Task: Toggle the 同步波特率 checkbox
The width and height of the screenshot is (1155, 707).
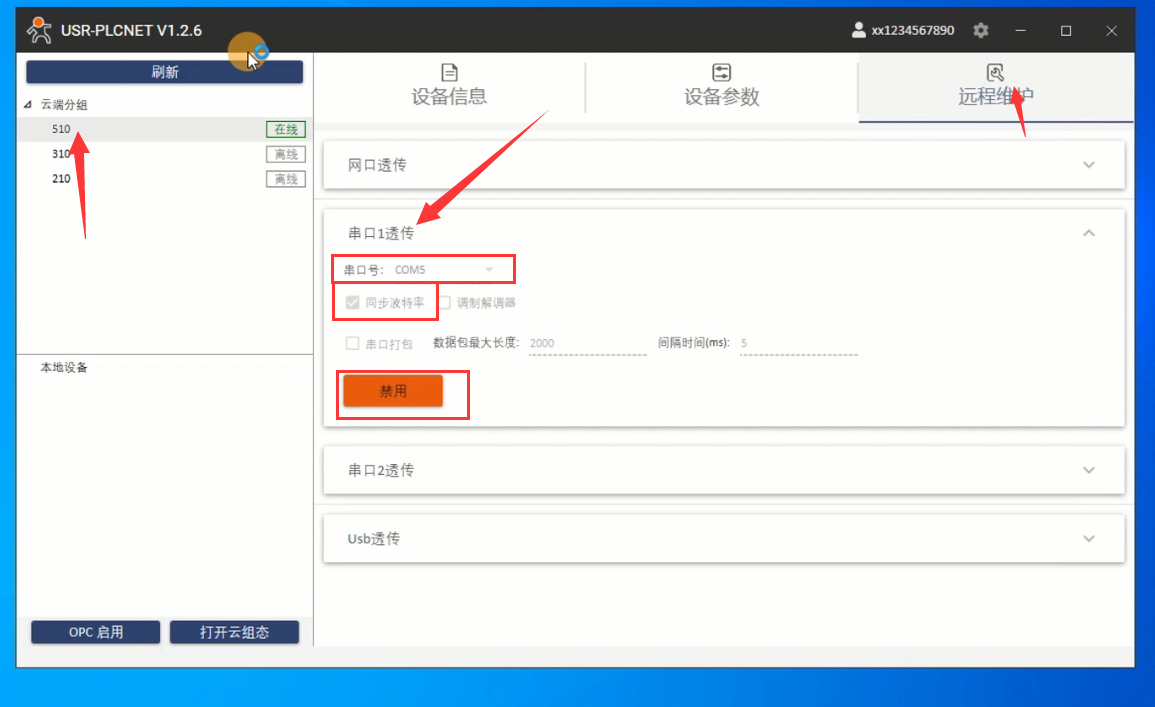Action: pyautogui.click(x=352, y=302)
